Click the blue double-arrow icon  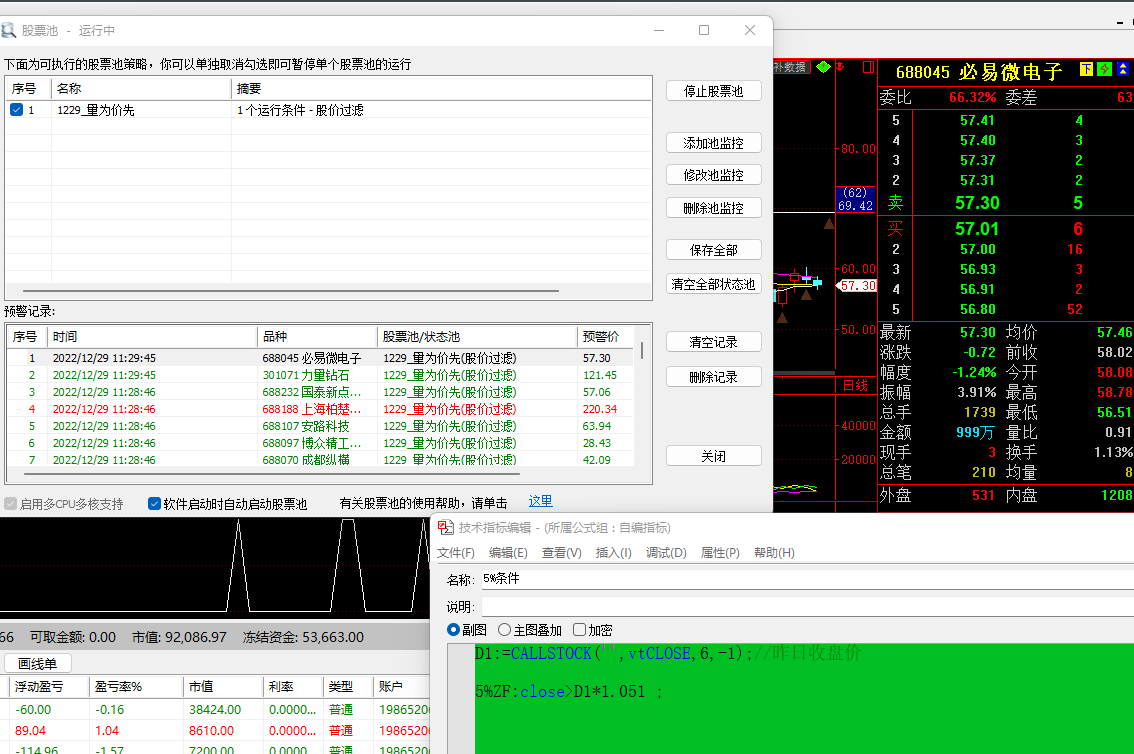pyautogui.click(x=1125, y=69)
